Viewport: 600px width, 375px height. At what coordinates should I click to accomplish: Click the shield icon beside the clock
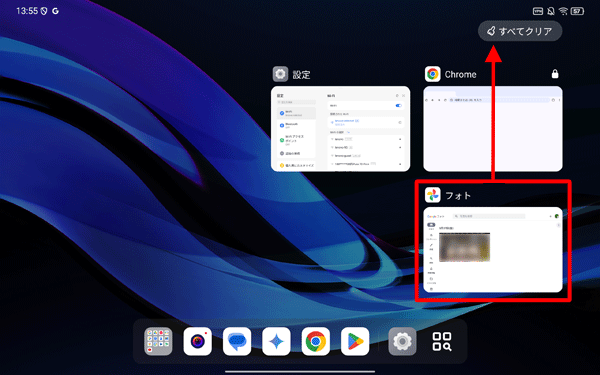click(44, 11)
